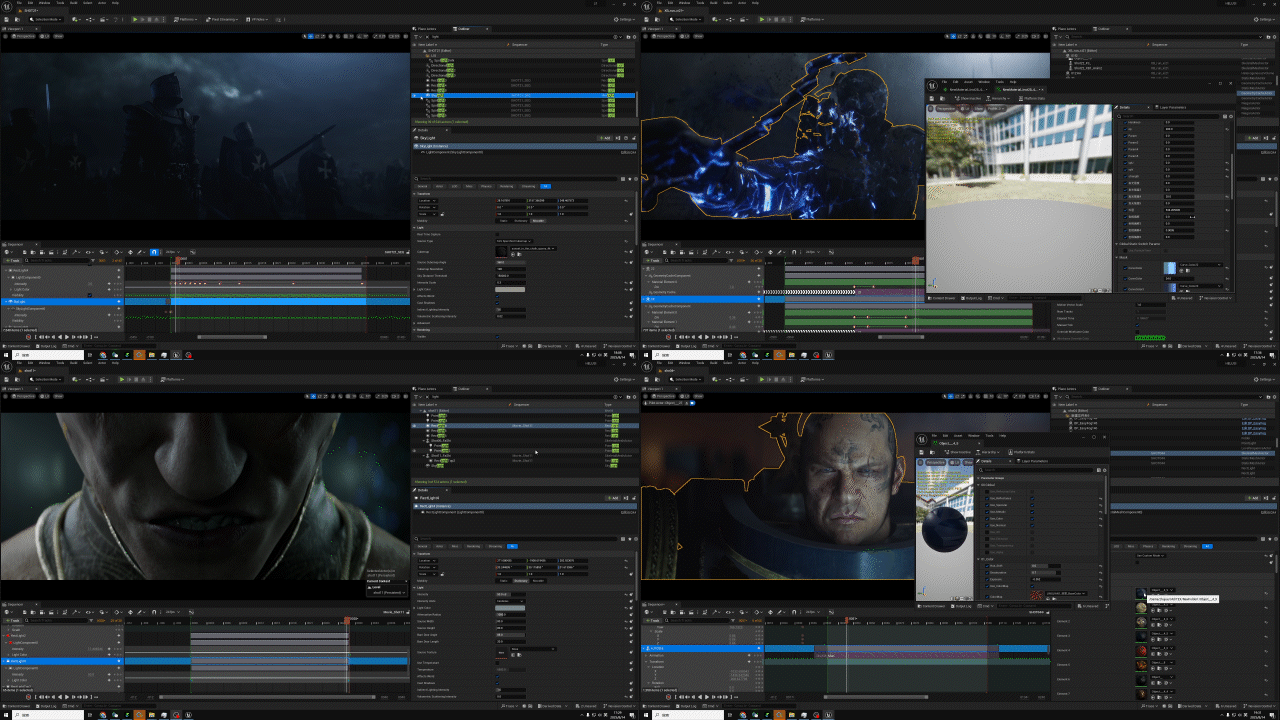1280x720 pixels.
Task: Open Settings in the knight scene editor toolbar
Action: [625, 19]
